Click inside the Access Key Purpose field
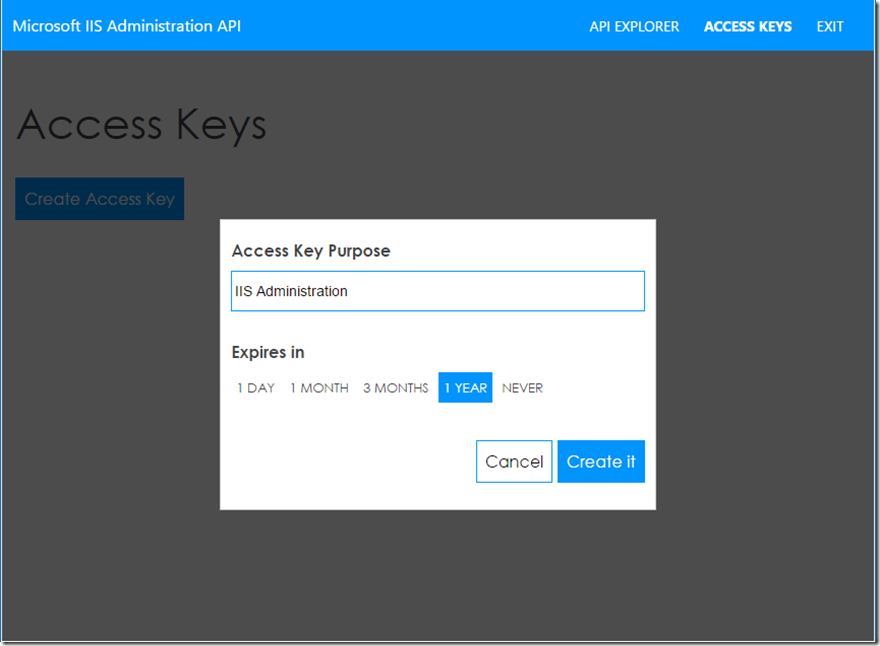 (437, 291)
